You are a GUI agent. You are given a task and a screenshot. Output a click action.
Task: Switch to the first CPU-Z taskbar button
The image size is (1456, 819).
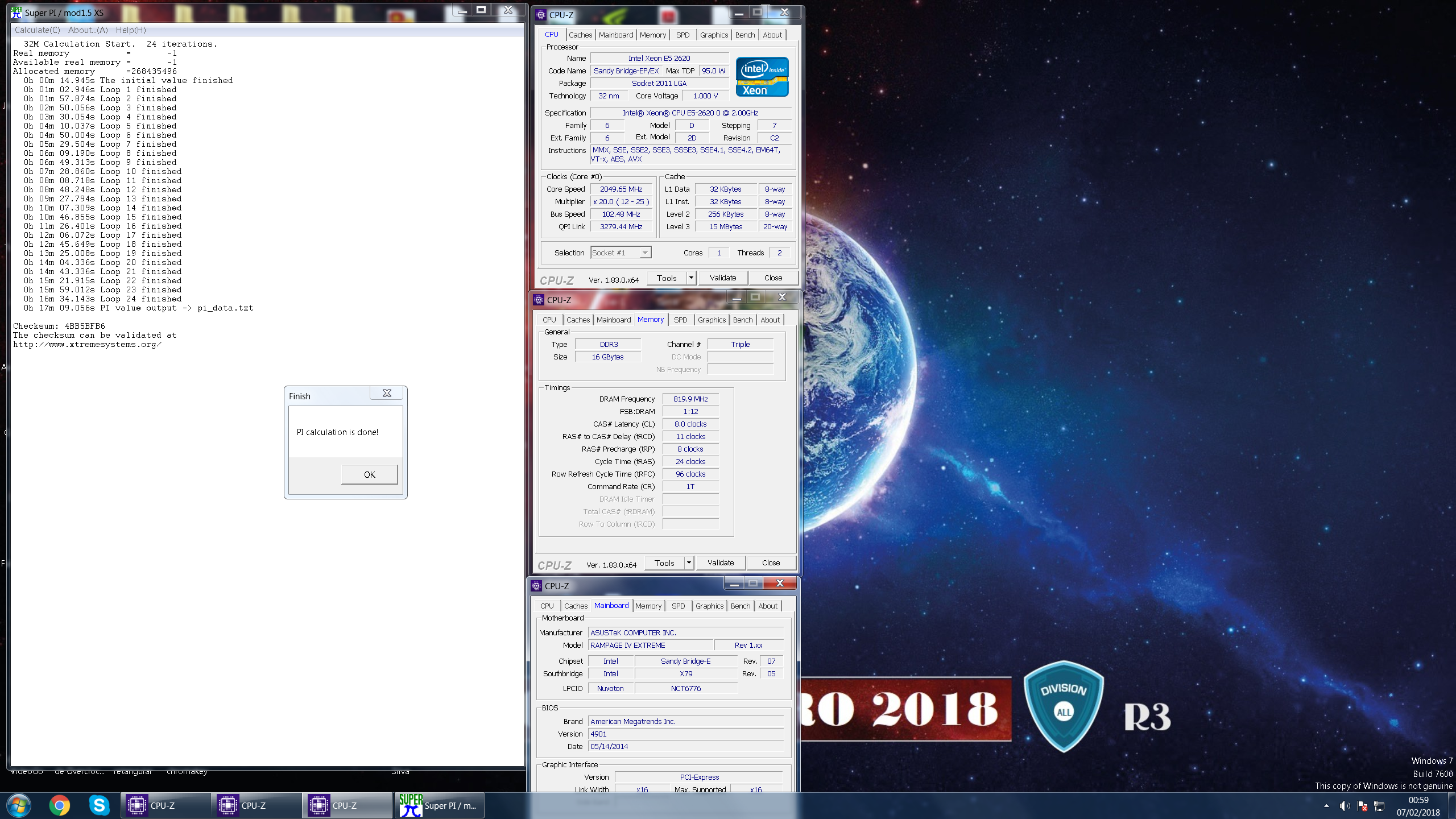pyautogui.click(x=165, y=805)
